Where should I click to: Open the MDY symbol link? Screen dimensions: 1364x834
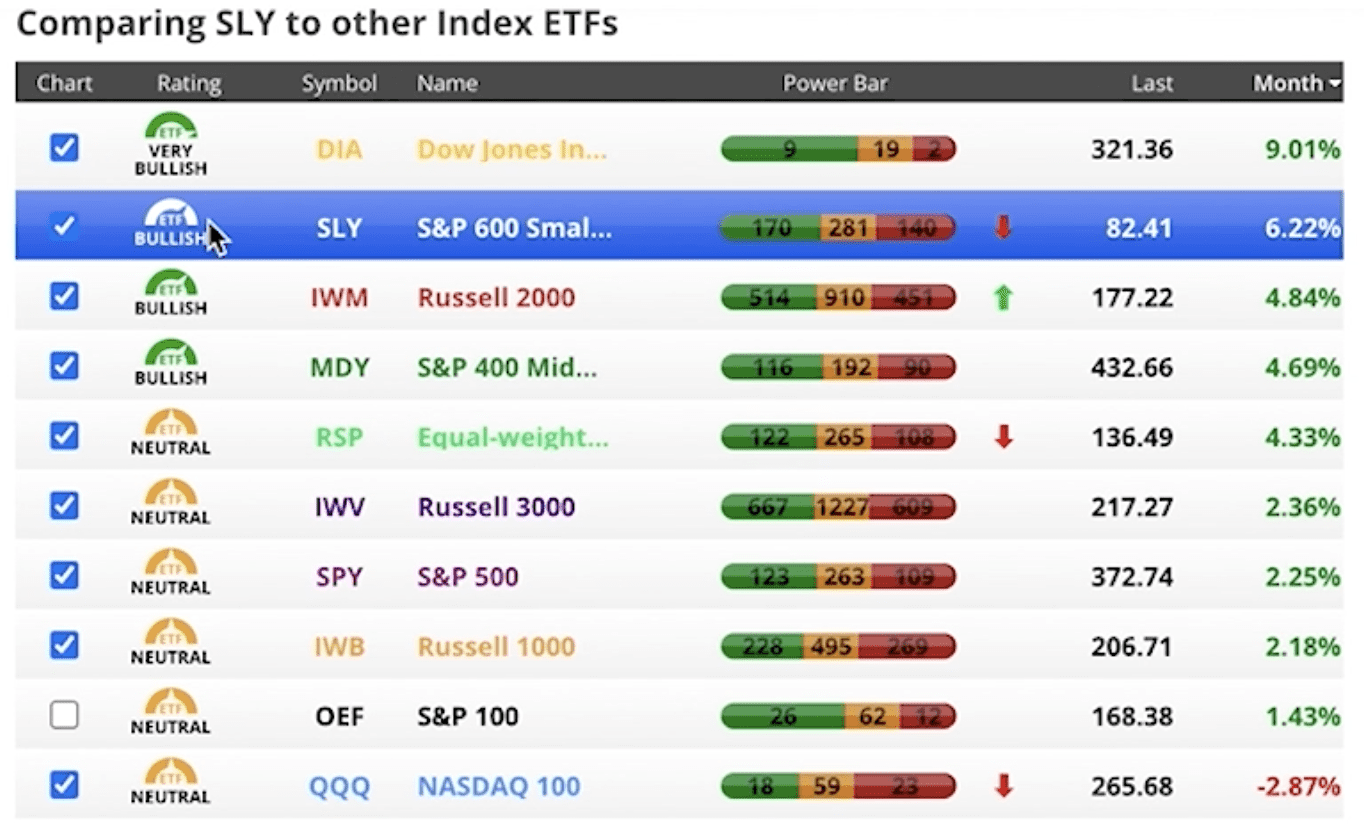pyautogui.click(x=339, y=368)
